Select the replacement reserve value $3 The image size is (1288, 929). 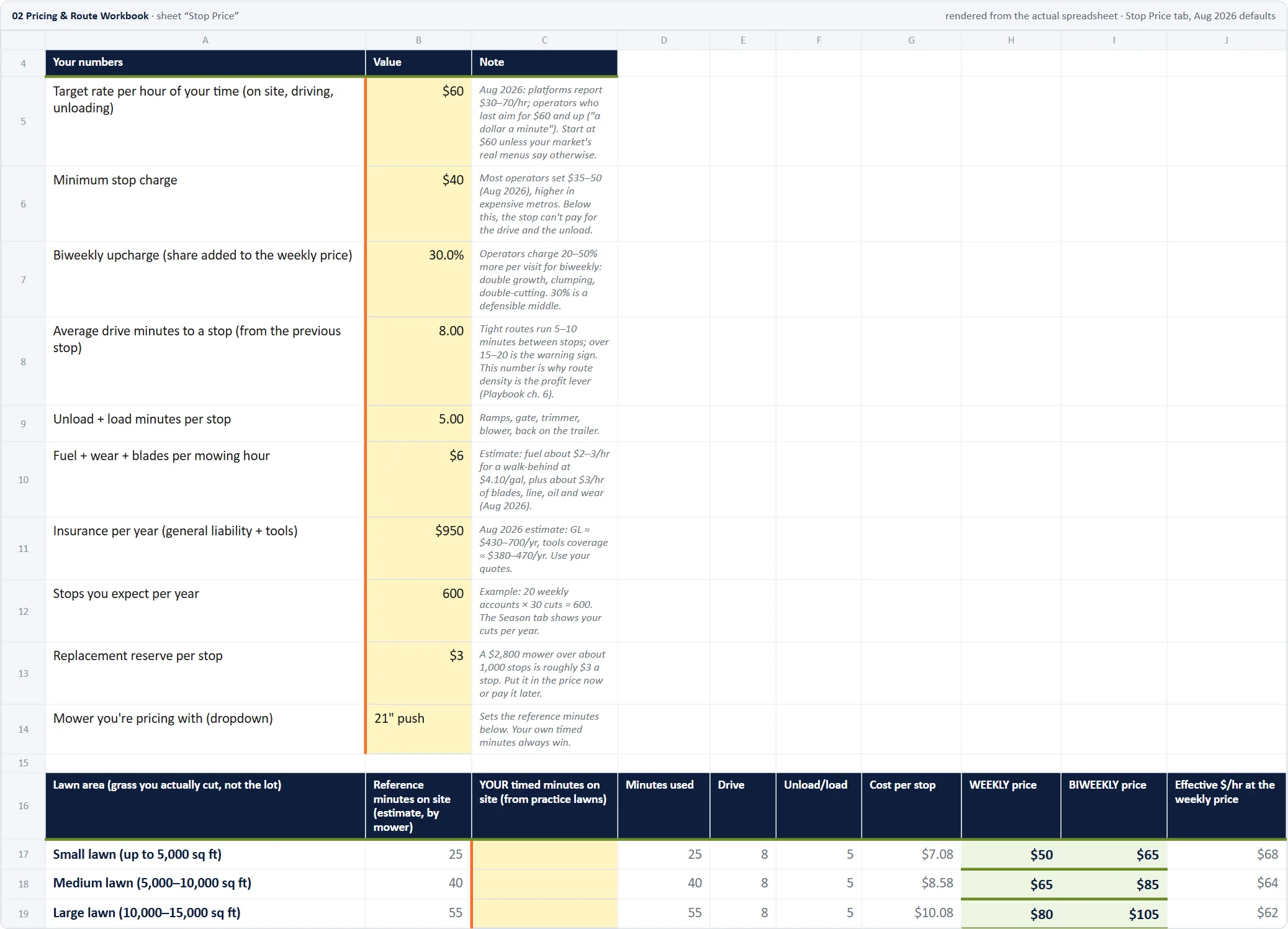point(418,673)
